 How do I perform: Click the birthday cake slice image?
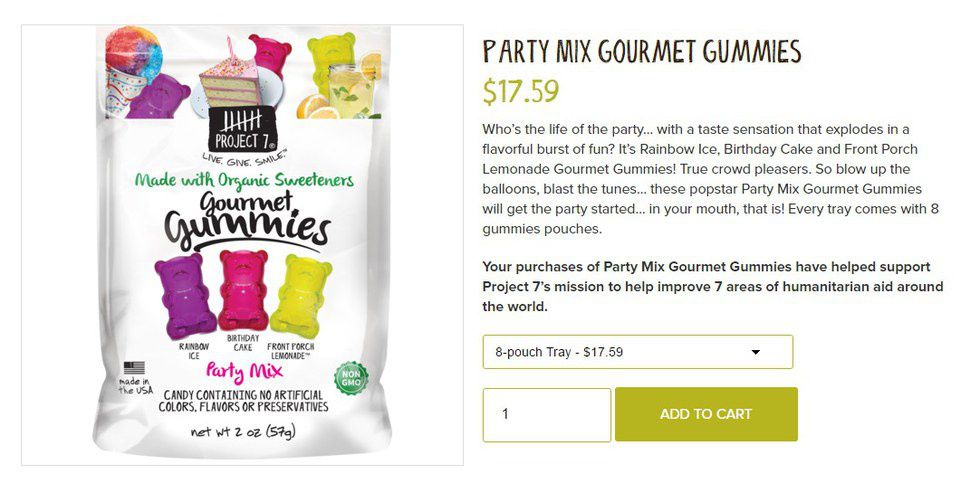coord(231,81)
